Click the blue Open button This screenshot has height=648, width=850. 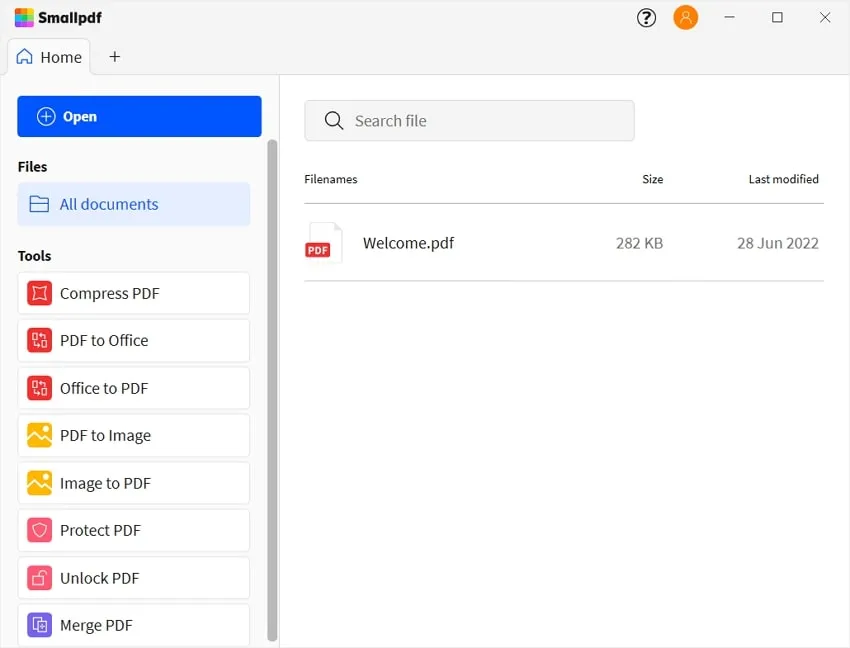(139, 116)
